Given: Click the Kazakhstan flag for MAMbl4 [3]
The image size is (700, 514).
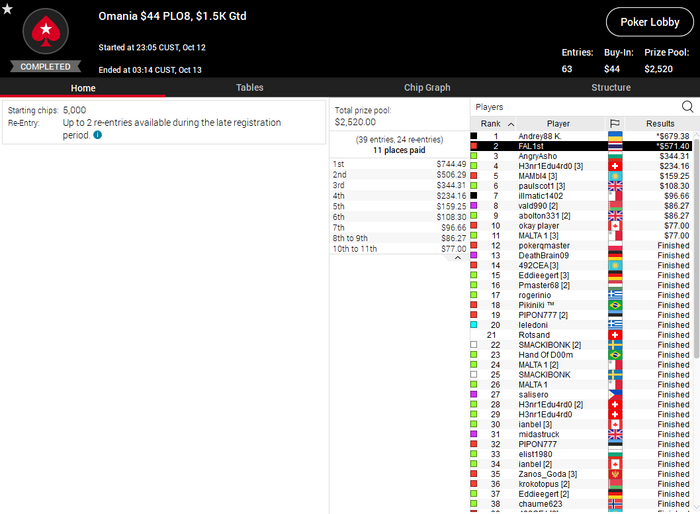Looking at the screenshot, I should click(615, 176).
